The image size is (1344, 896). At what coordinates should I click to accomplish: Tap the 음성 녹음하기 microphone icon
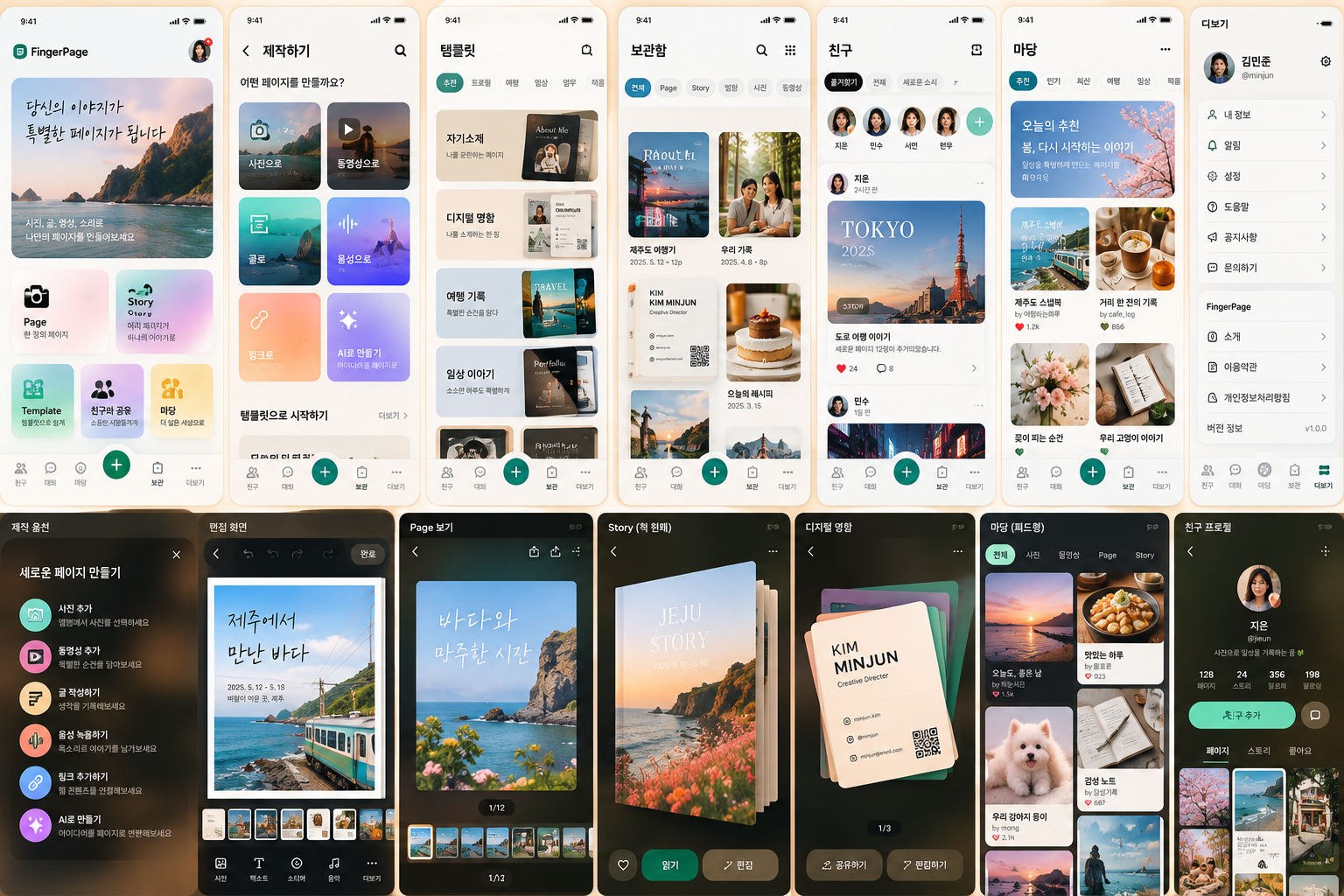coord(35,741)
